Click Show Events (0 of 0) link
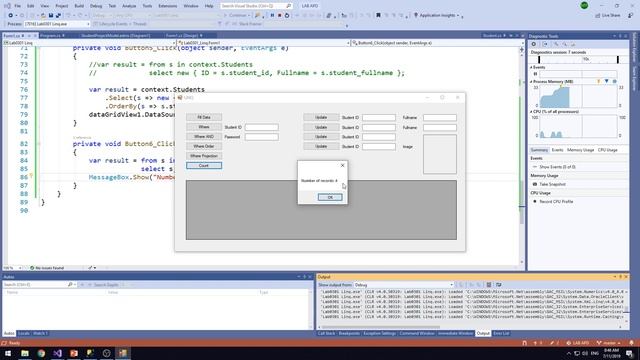The height and width of the screenshot is (360, 640). click(557, 167)
